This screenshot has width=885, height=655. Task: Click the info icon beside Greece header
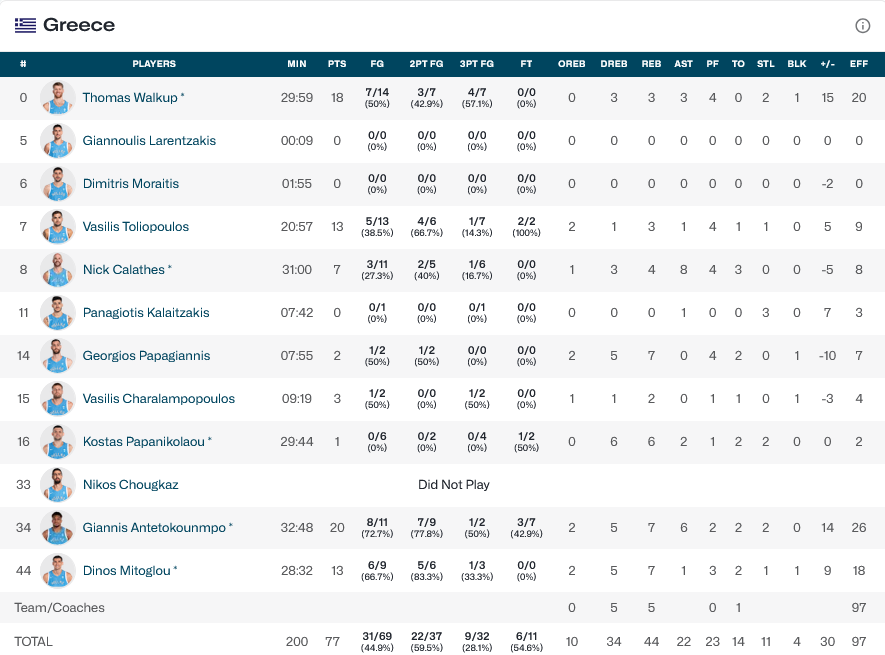pyautogui.click(x=862, y=26)
